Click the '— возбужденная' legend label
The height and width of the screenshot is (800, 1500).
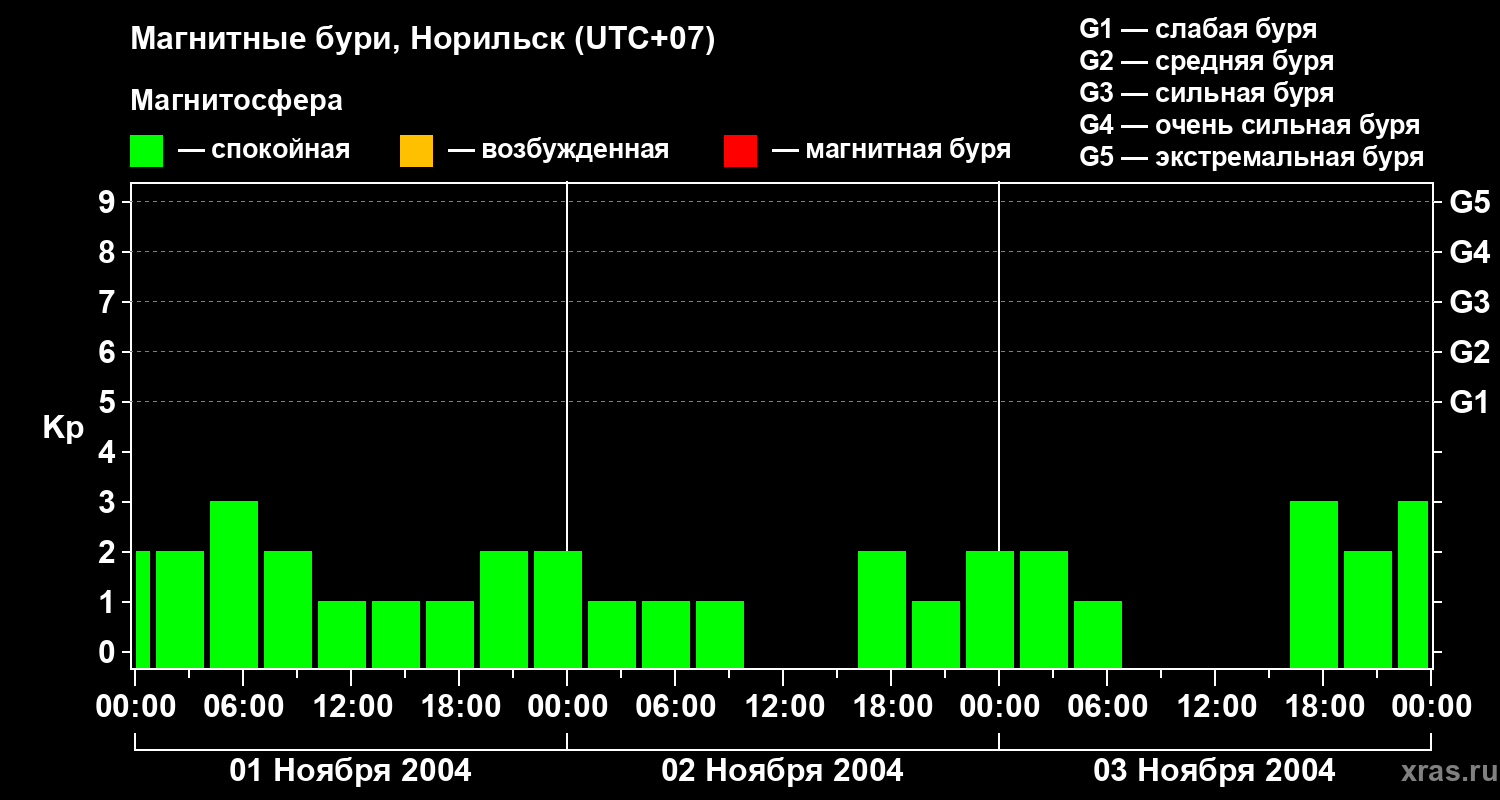click(558, 151)
